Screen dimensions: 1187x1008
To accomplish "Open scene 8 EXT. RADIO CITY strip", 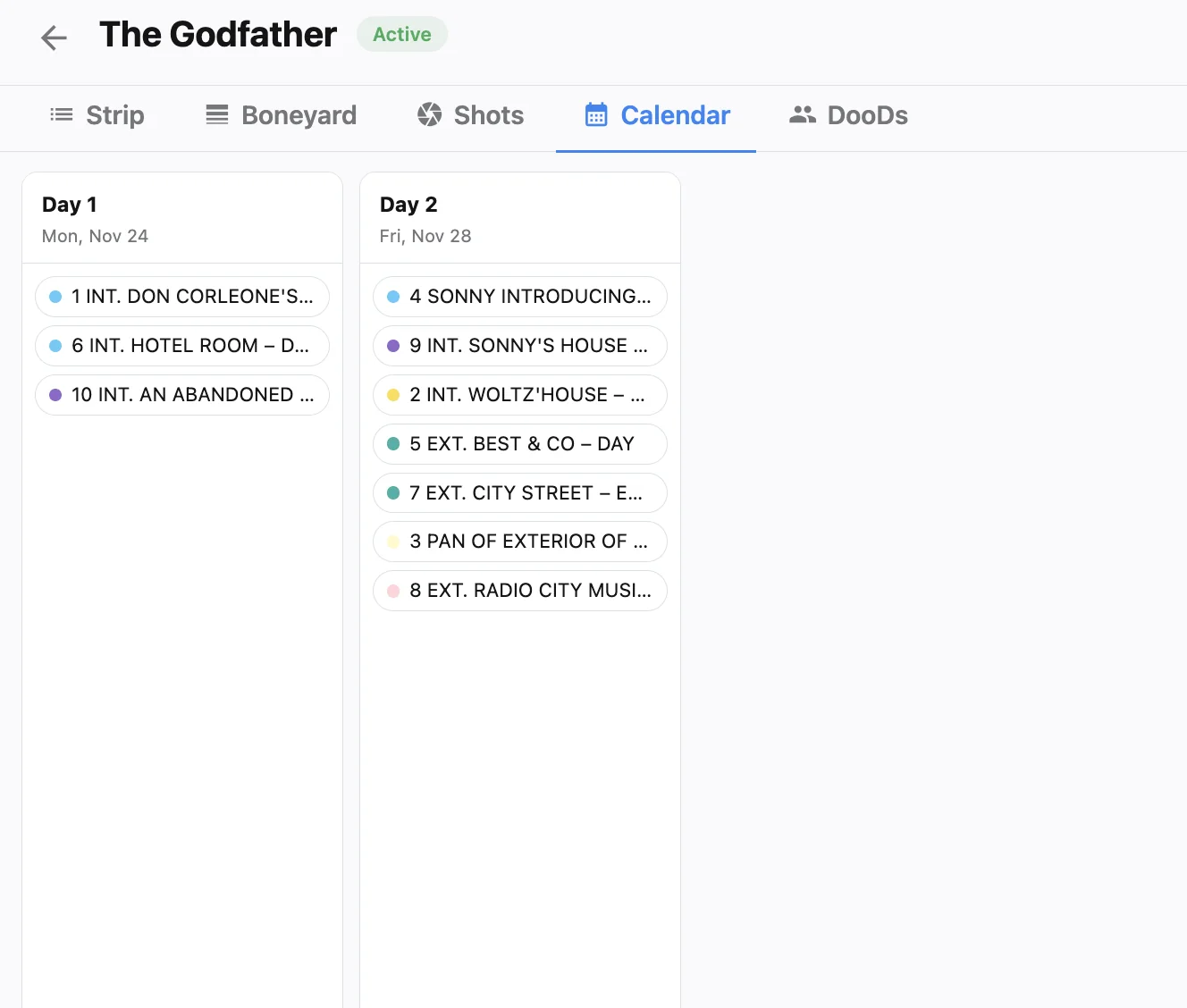I will 520,591.
